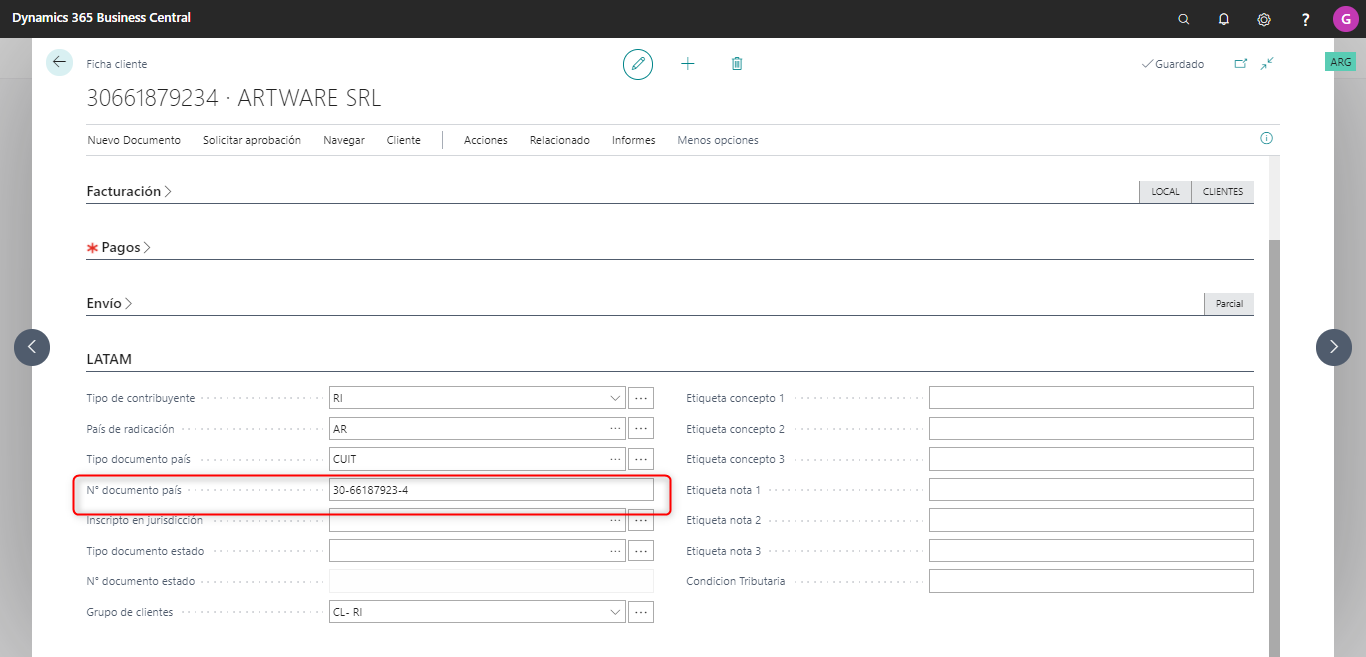Image resolution: width=1366 pixels, height=657 pixels.
Task: Open ellipsis button beside País de radicación
Action: (x=641, y=429)
